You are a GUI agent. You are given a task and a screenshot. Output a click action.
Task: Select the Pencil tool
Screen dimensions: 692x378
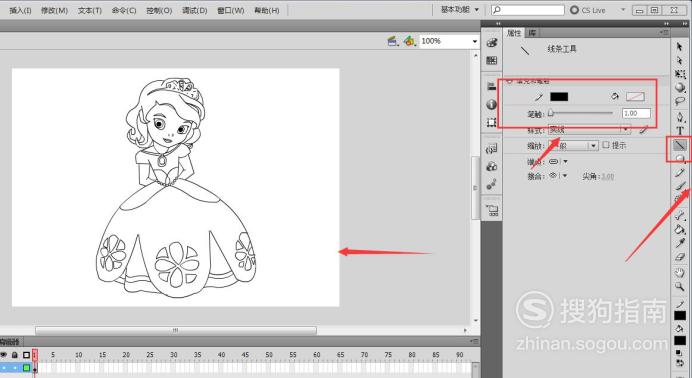[x=680, y=173]
